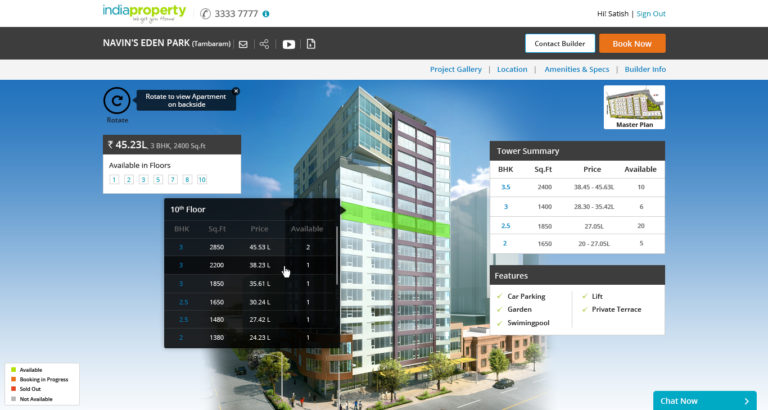768x410 pixels.
Task: Click the Tower Summary heading
Action: tap(528, 151)
